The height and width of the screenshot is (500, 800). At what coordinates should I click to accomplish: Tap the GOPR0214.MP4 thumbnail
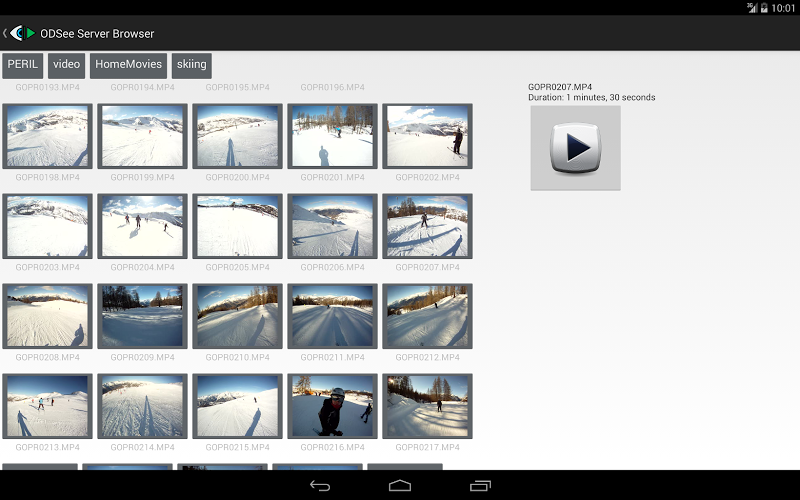click(142, 406)
